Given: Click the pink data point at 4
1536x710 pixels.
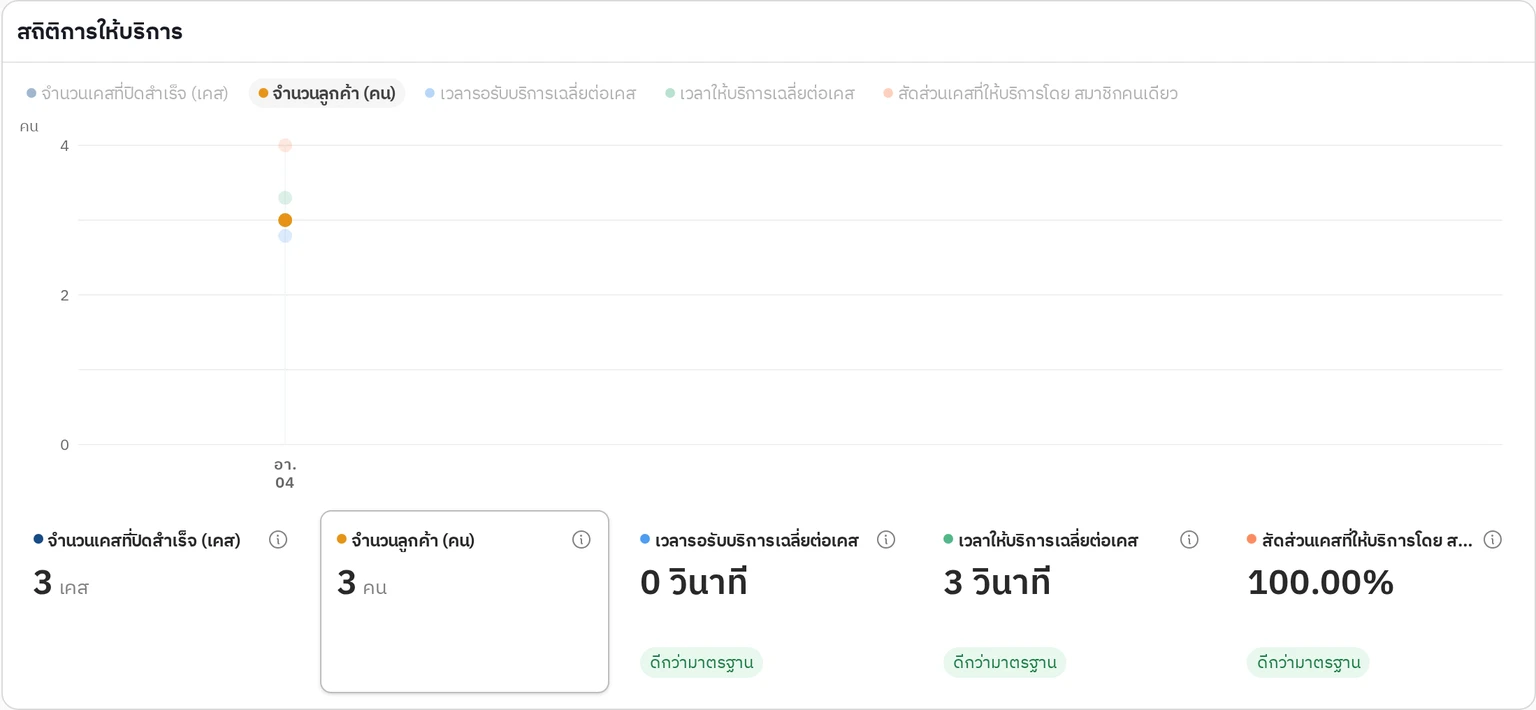Looking at the screenshot, I should [x=285, y=145].
